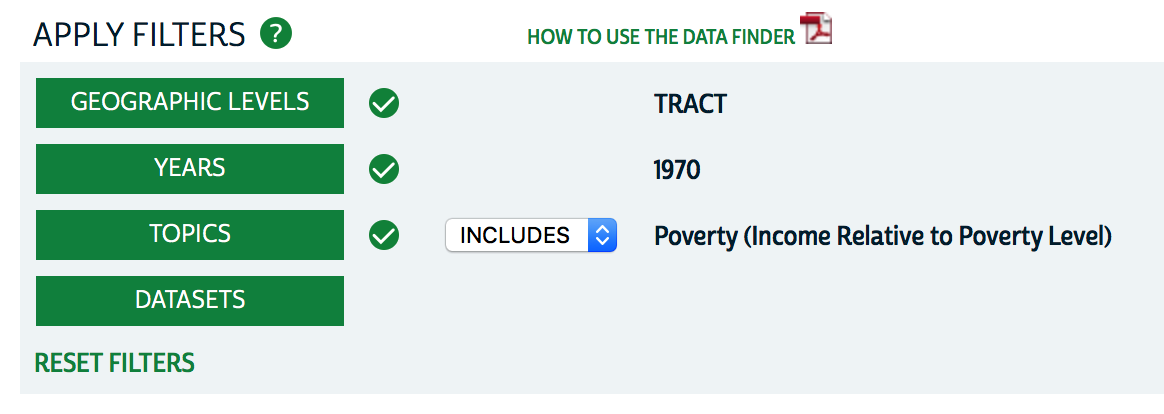Screen dimensions: 1164x414
Task: Click the blue arrows on the INCLUDES selector
Action: tap(602, 235)
